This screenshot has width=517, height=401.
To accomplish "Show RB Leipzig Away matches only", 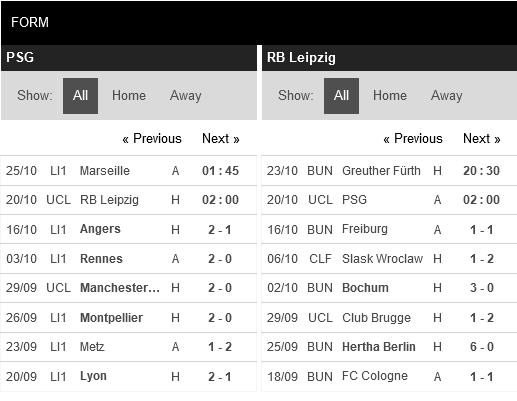I will point(447,96).
